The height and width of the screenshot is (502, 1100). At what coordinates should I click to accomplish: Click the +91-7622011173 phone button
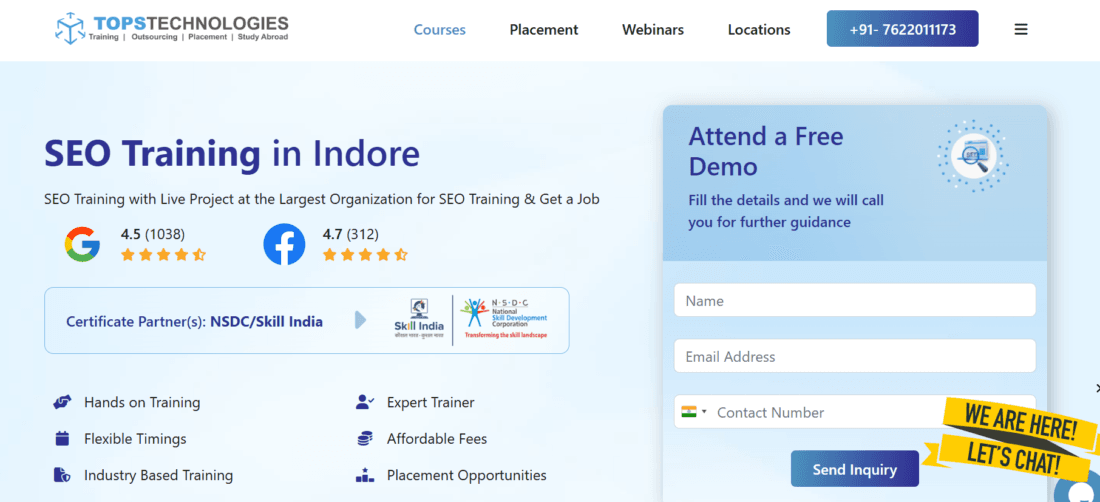click(902, 29)
